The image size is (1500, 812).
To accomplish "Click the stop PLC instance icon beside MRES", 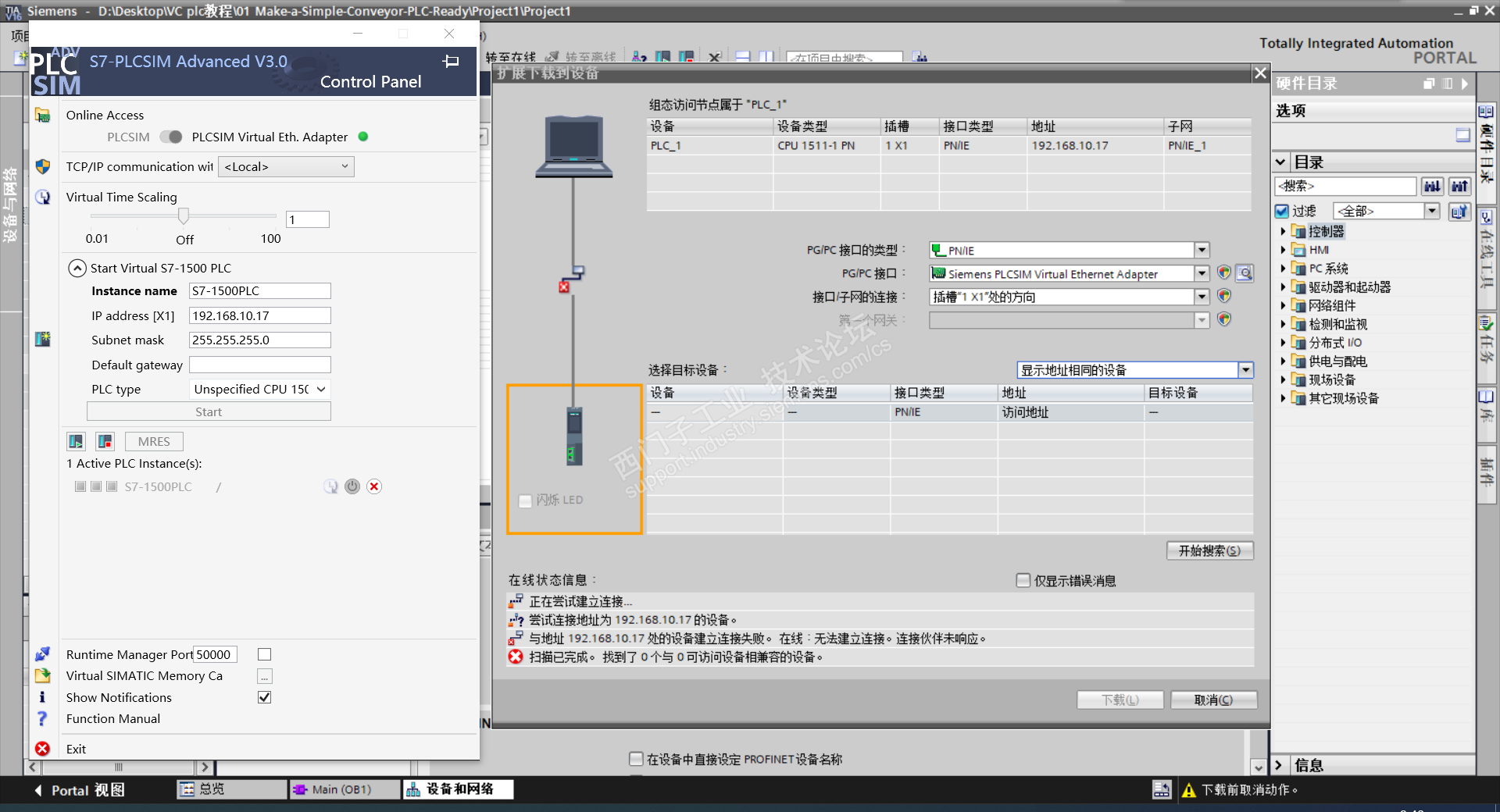I will pos(105,442).
